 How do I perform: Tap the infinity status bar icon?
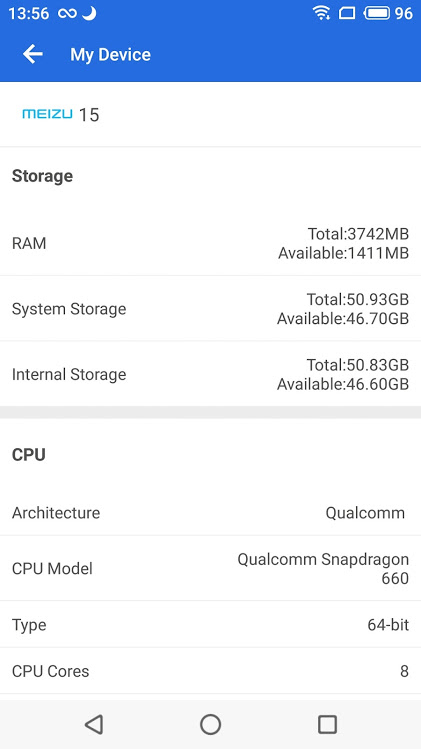click(67, 13)
